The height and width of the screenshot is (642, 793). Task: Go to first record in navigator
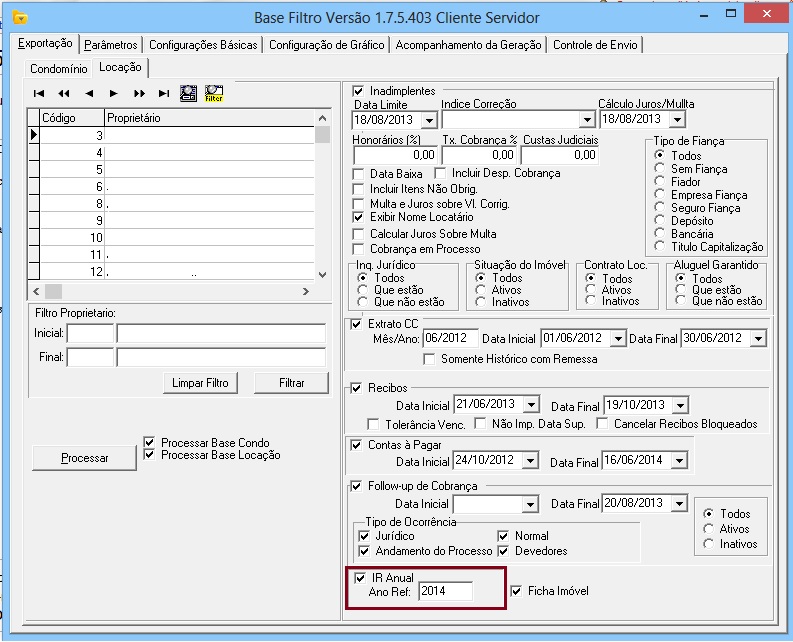39,93
